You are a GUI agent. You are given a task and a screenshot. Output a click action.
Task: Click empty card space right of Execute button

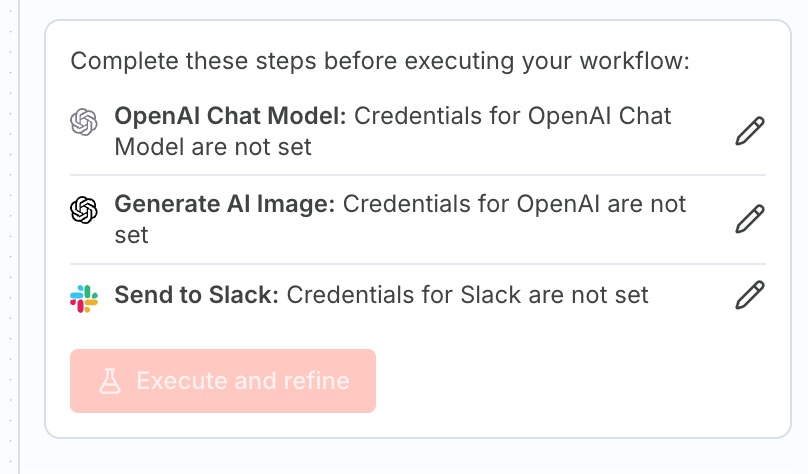click(570, 381)
